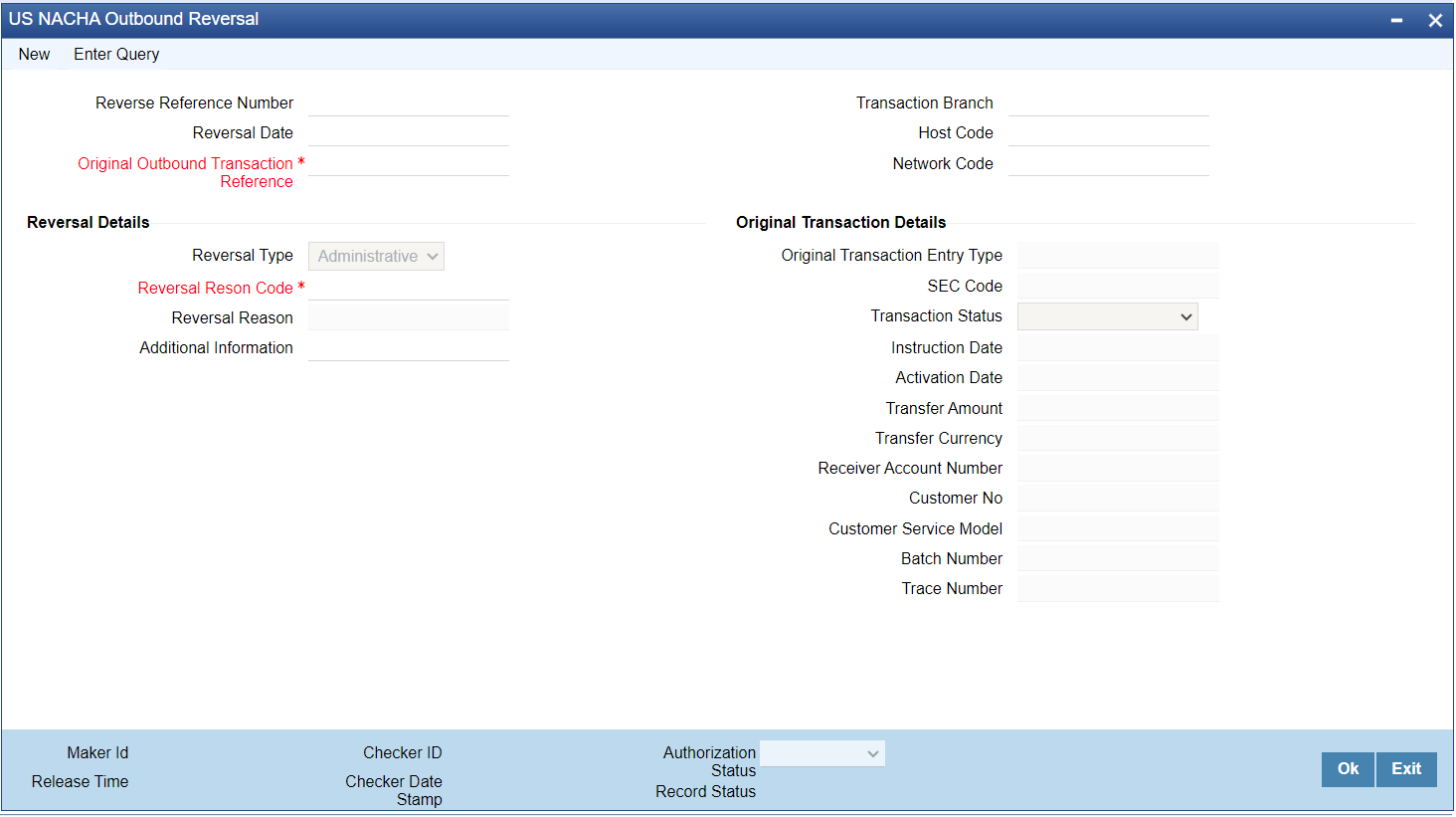Viewport: 1456px width, 817px height.
Task: Click the Maker Id label
Action: point(97,753)
